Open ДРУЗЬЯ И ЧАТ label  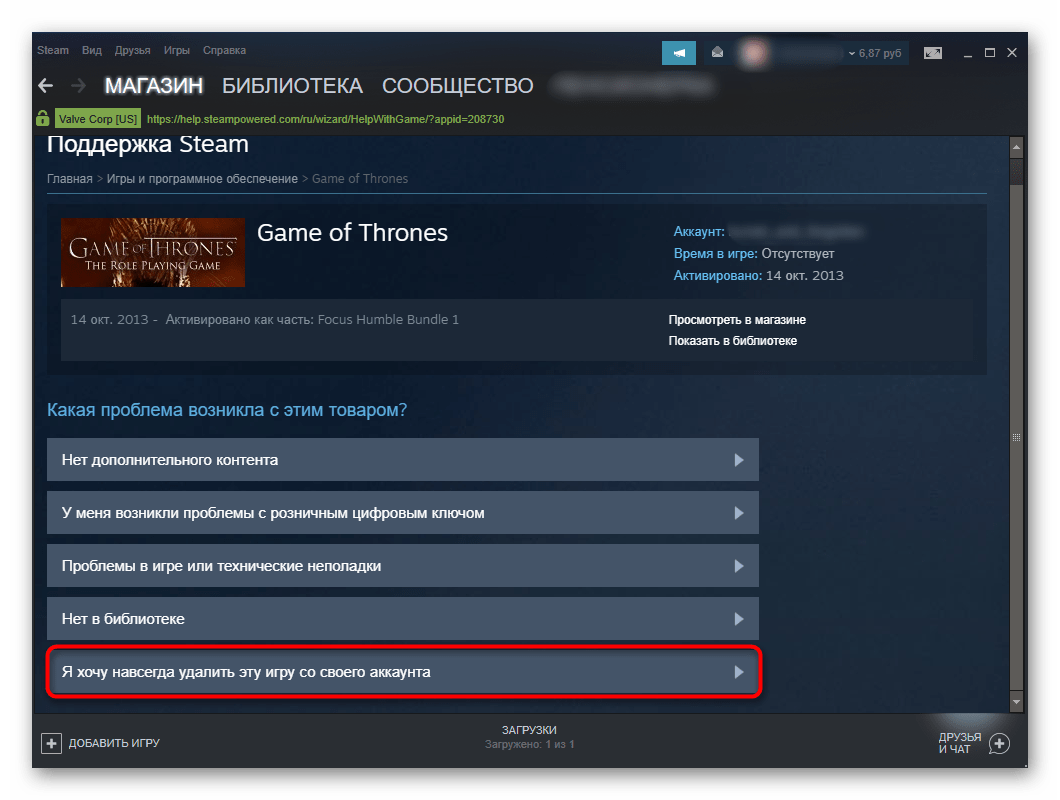coord(959,743)
